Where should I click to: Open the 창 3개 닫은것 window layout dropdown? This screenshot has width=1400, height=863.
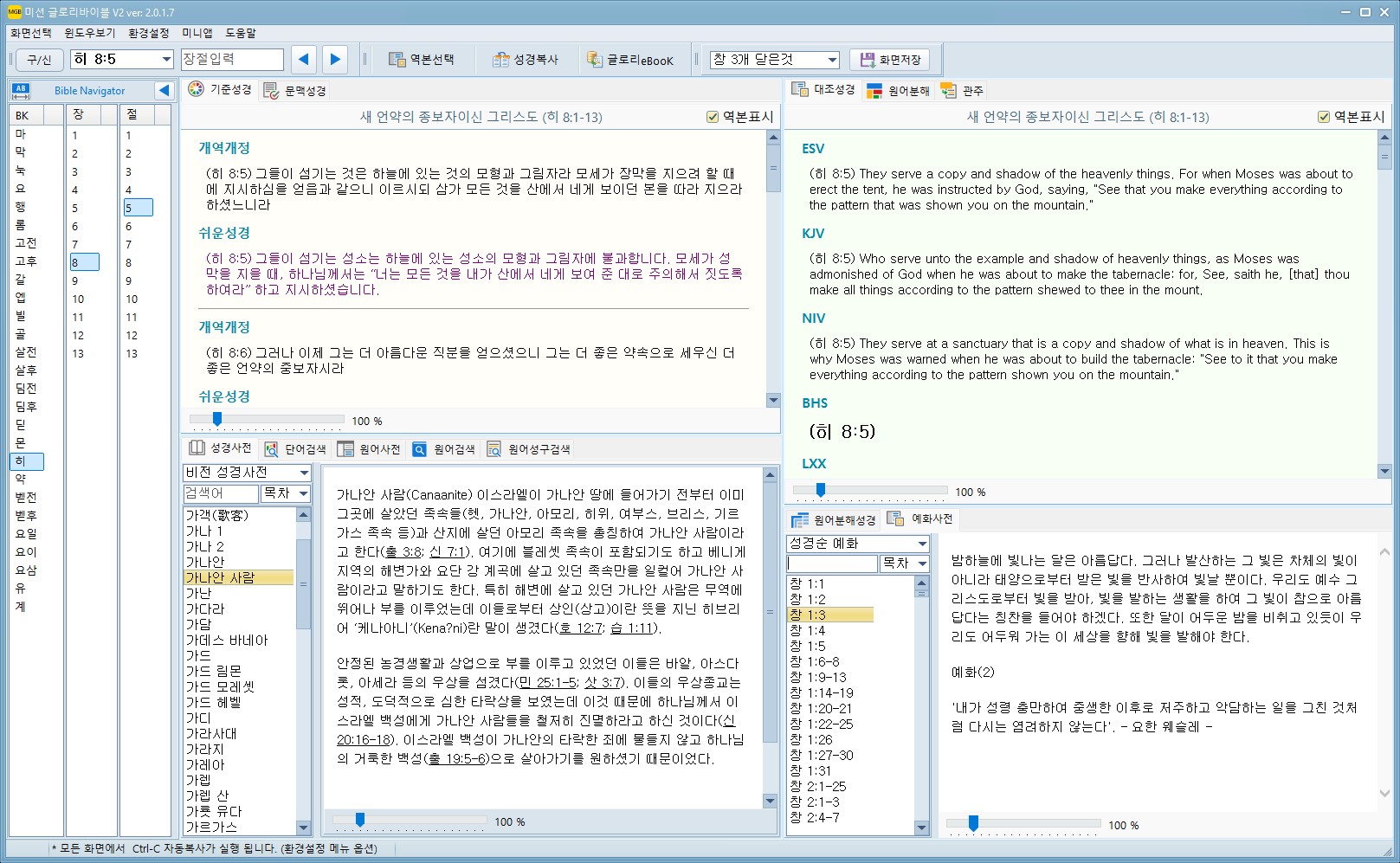(x=832, y=60)
